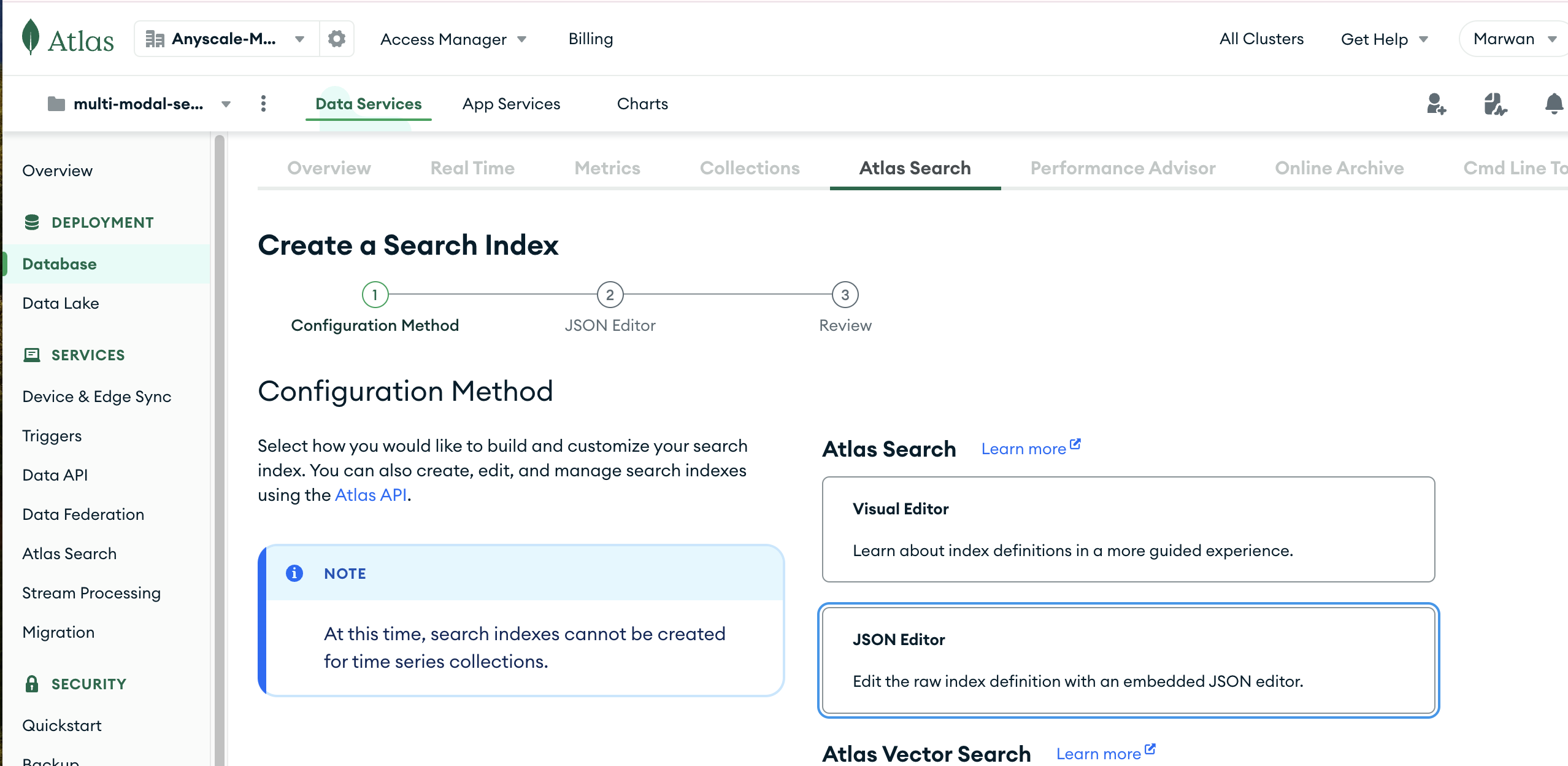
Task: Expand the Marwan account menu
Action: tap(1512, 38)
